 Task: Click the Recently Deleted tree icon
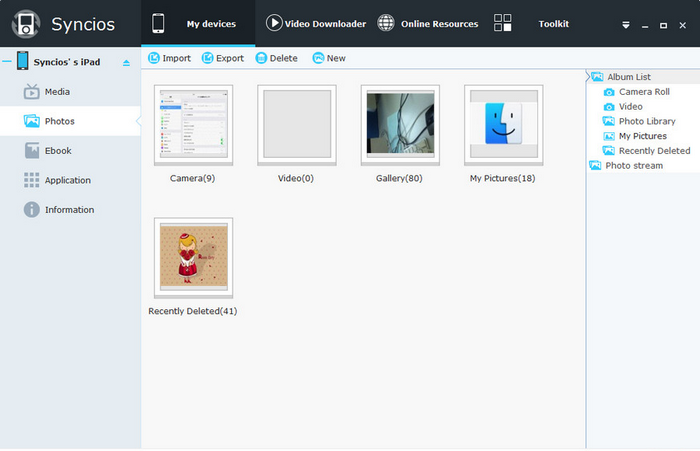[608, 150]
